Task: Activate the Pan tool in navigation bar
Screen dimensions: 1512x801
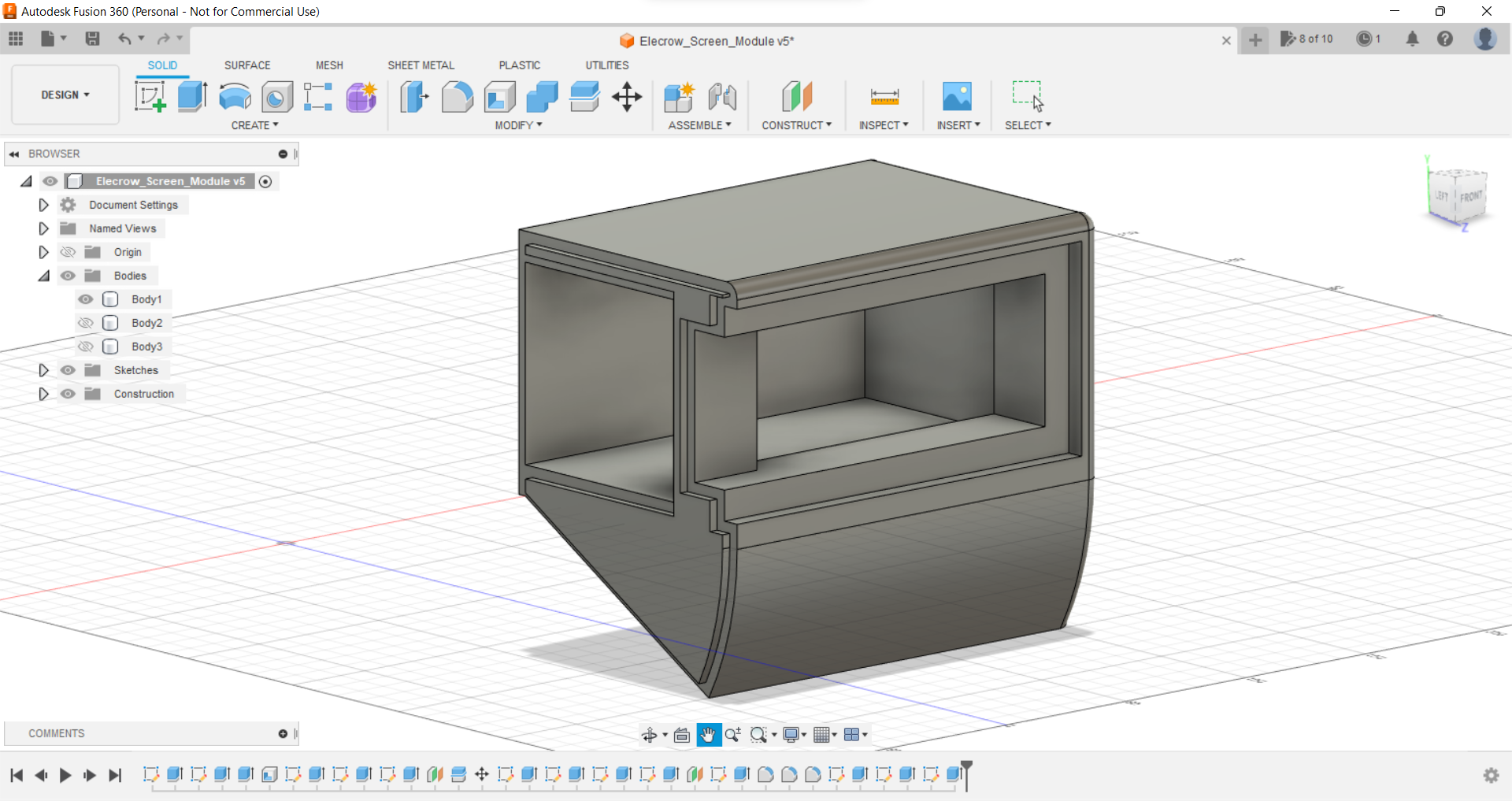Action: (708, 735)
